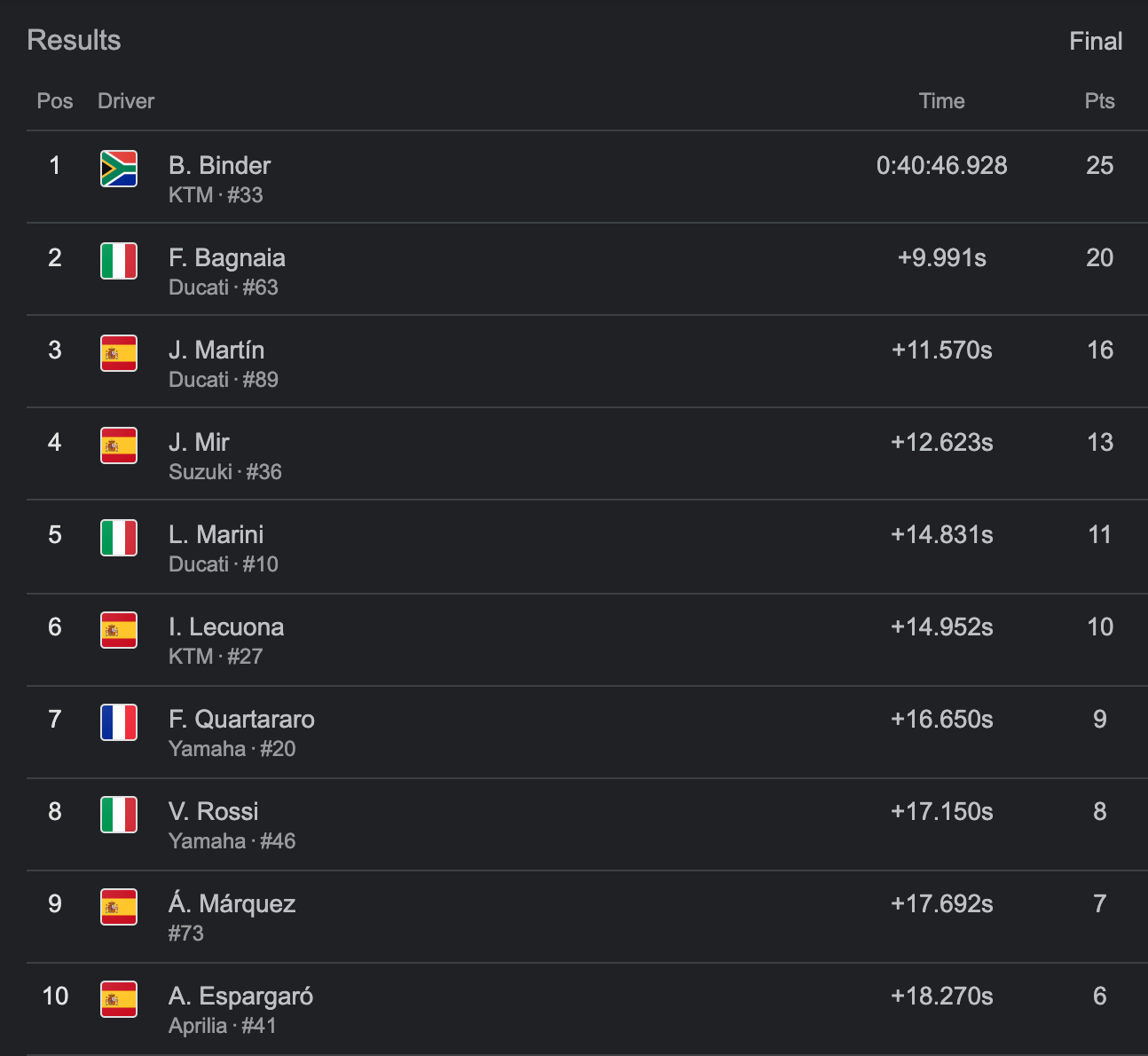Click the Spanish flag beside J. Martín
The image size is (1148, 1056).
(x=119, y=353)
